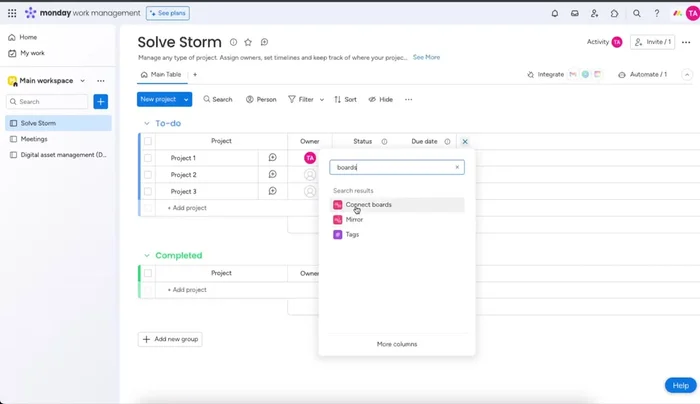
Task: Select all items in To-do group header
Action: 148,142
